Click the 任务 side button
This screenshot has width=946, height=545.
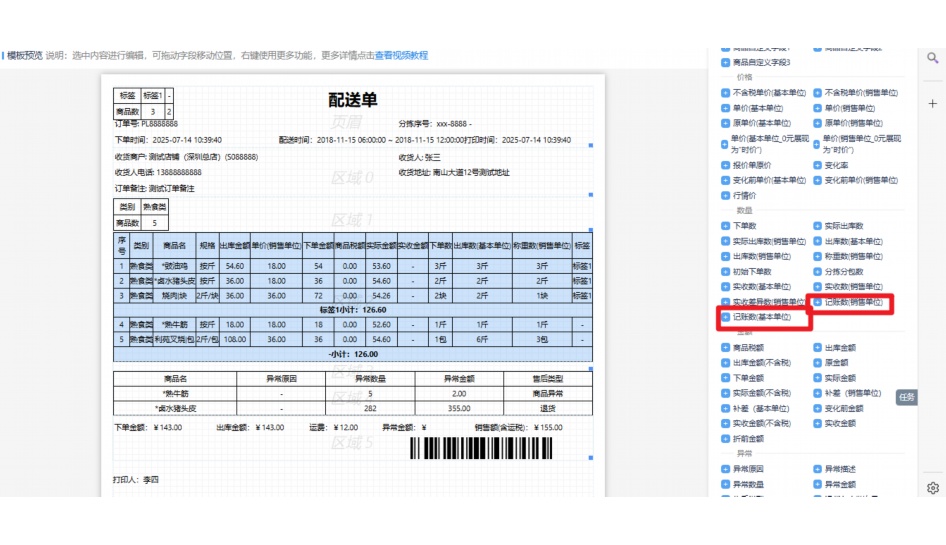pyautogui.click(x=906, y=397)
